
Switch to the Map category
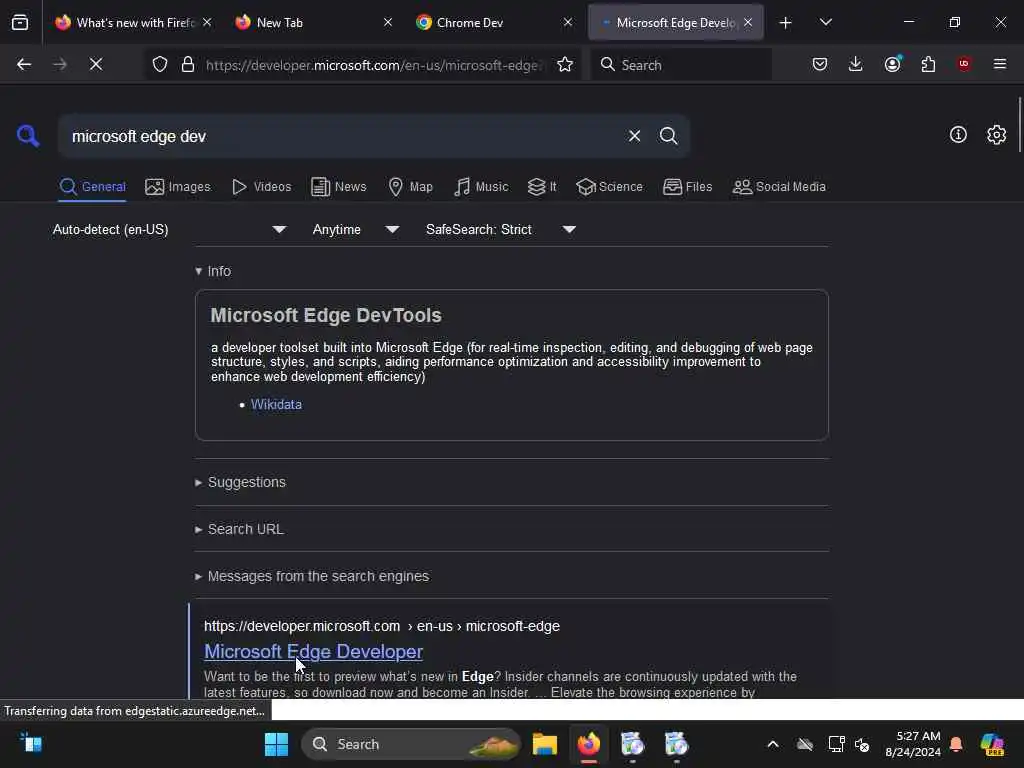coord(410,187)
